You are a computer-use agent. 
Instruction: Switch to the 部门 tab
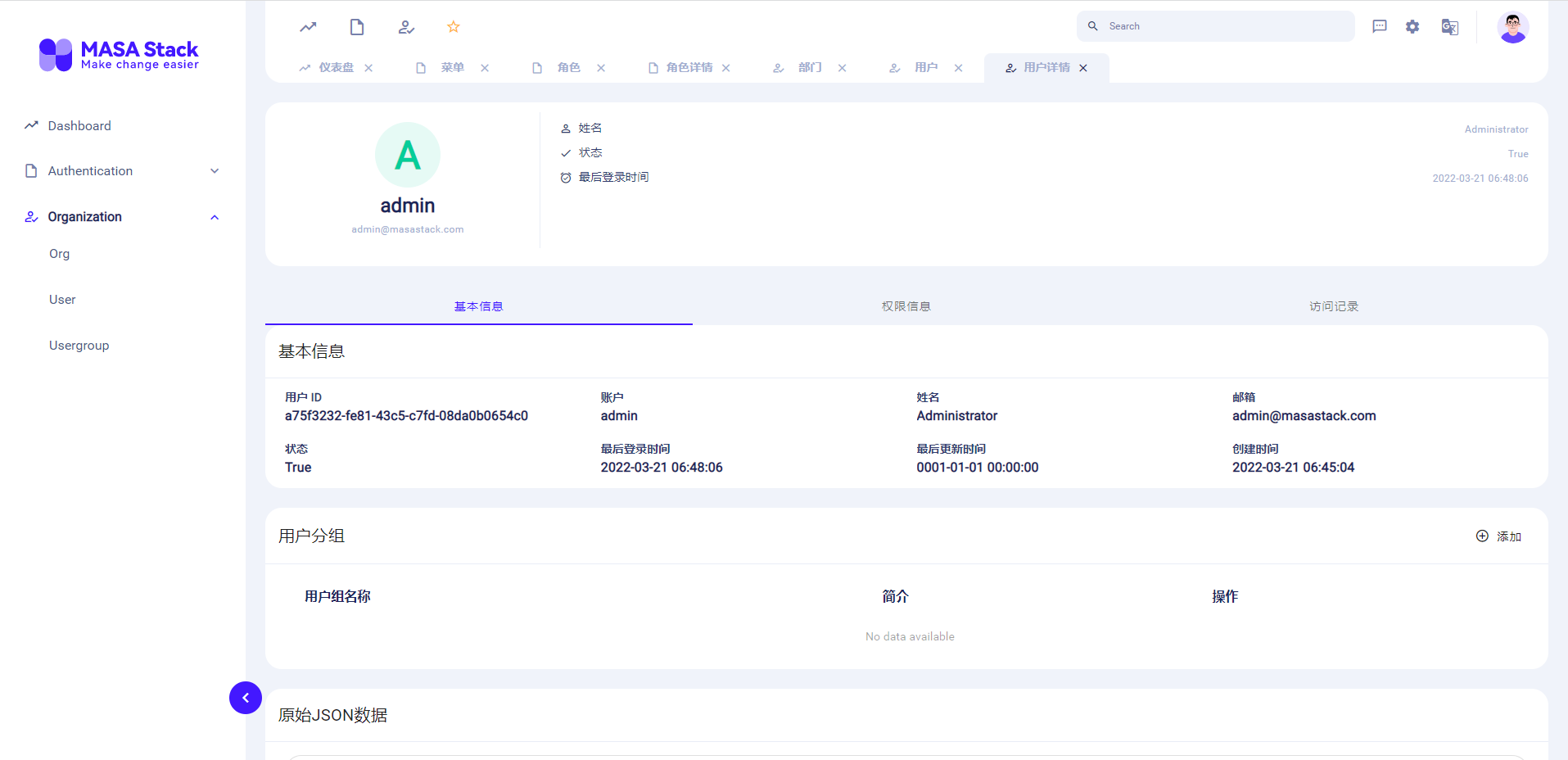(811, 67)
